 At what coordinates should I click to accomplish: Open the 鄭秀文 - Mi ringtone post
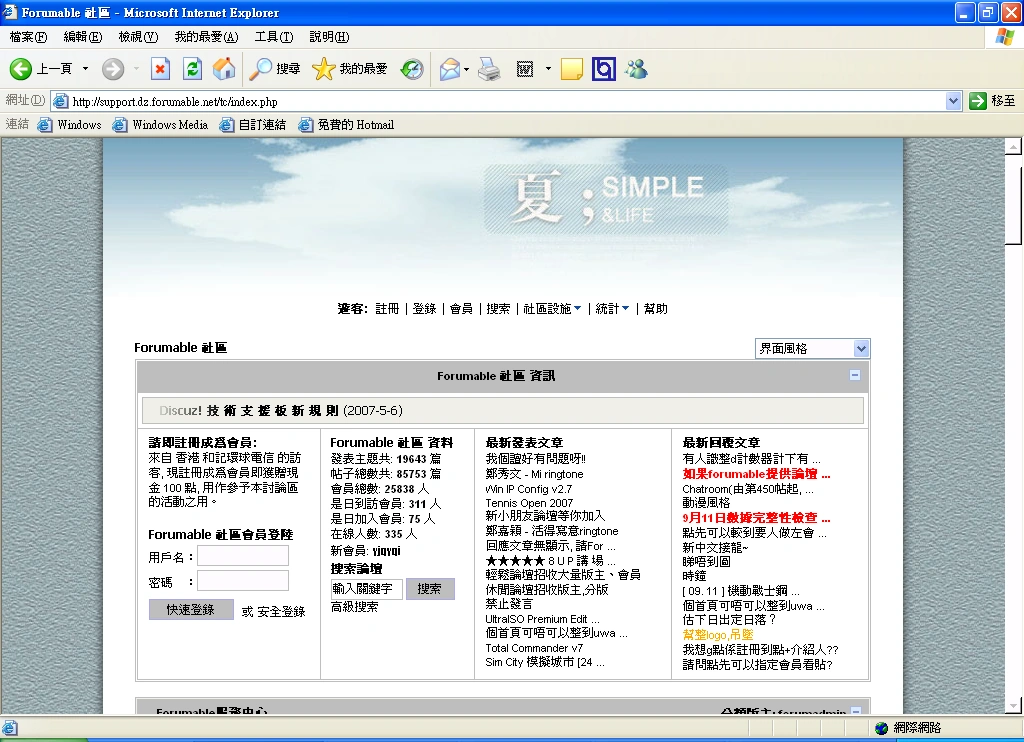pyautogui.click(x=534, y=474)
